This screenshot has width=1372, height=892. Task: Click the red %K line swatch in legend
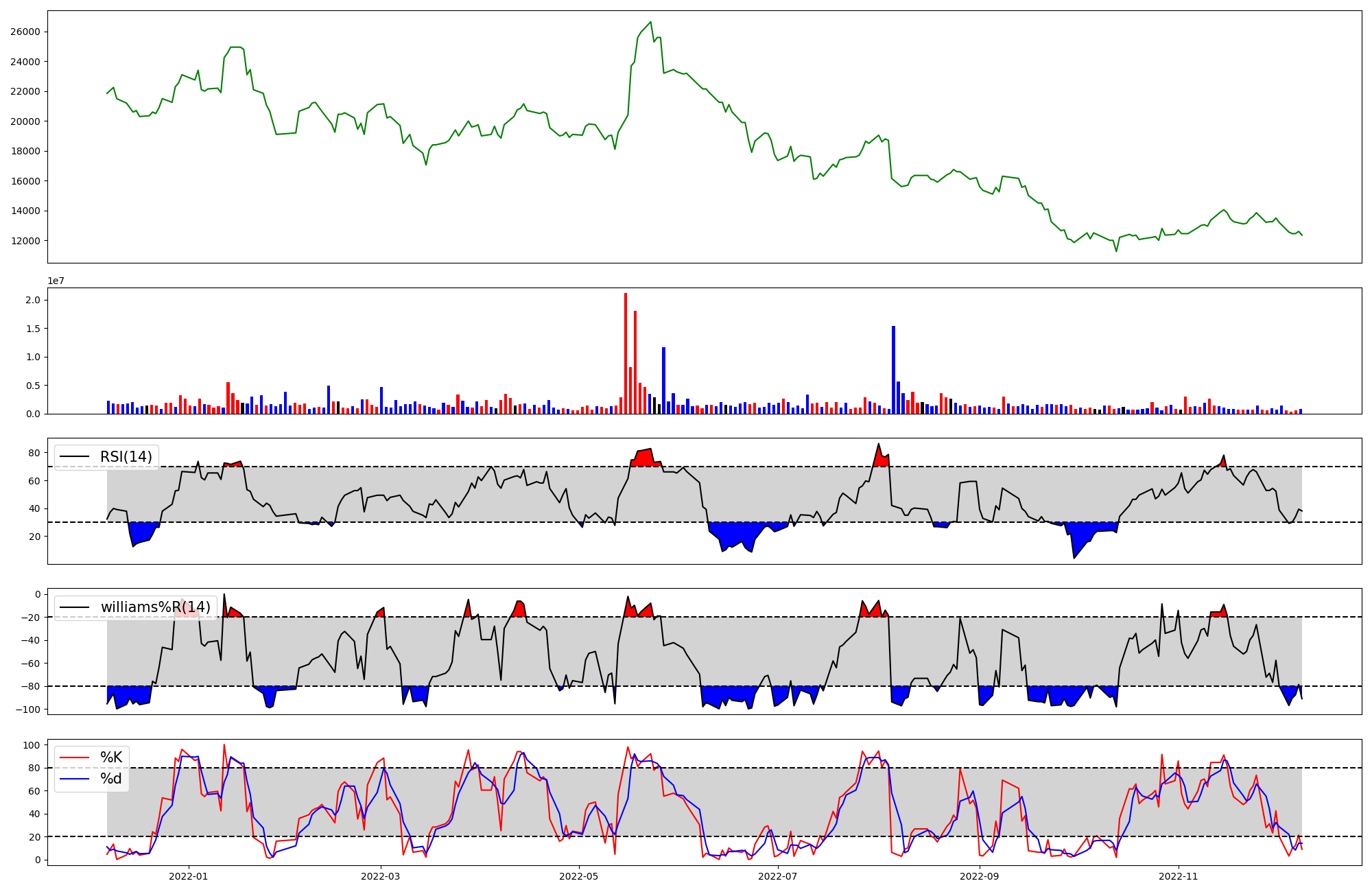(75, 758)
